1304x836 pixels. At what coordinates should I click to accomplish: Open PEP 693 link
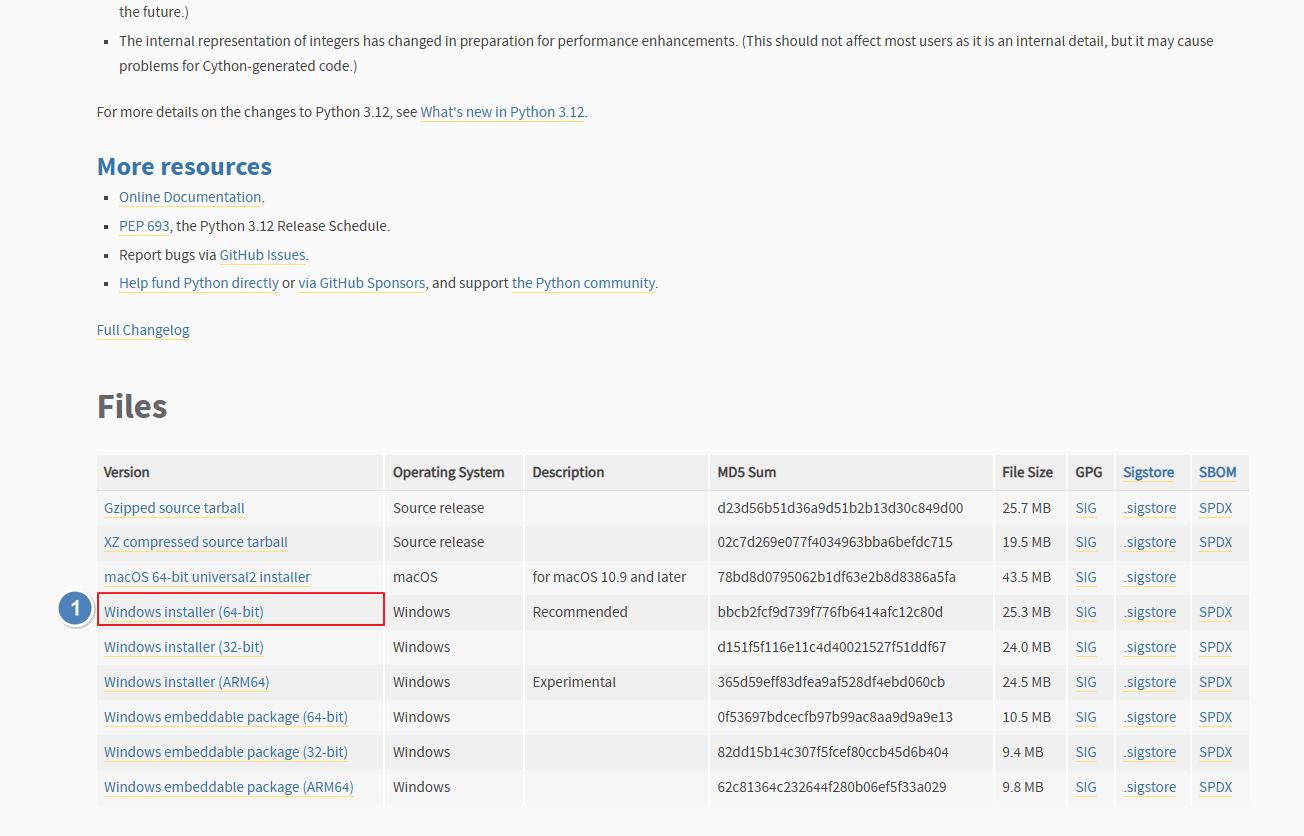[x=145, y=226]
